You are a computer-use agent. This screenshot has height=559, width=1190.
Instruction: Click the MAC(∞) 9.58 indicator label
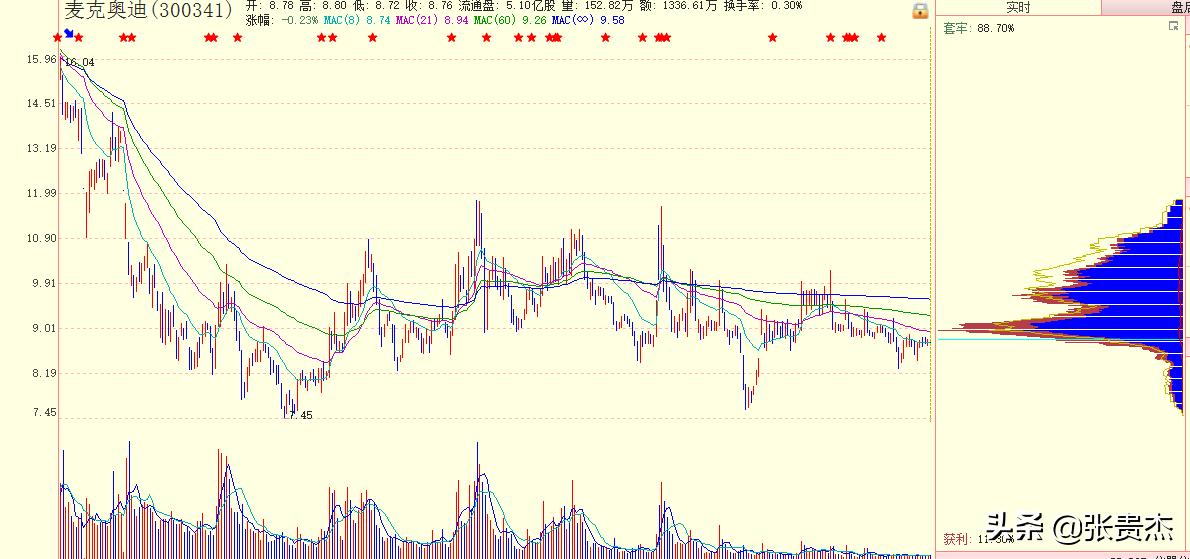point(588,20)
